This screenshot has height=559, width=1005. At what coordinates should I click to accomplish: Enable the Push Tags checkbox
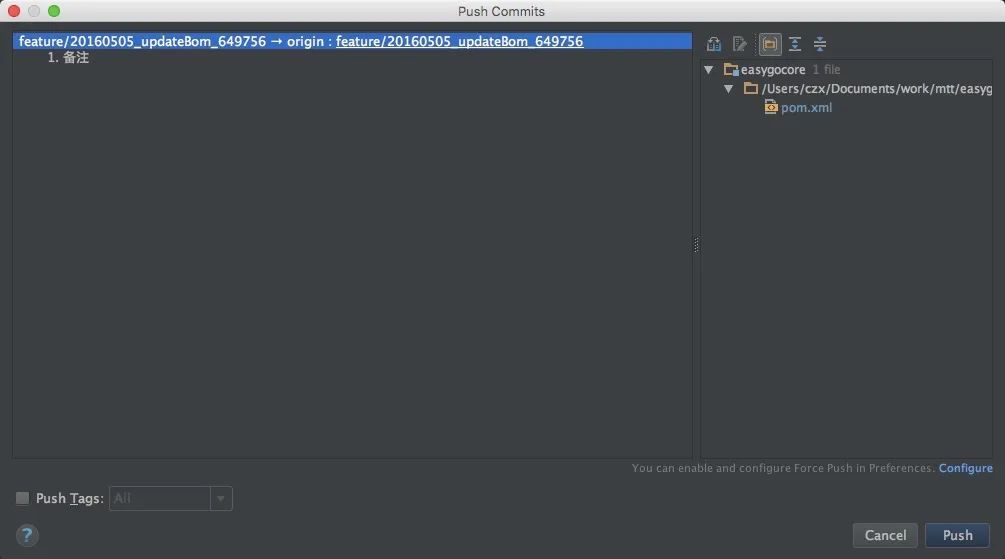(x=22, y=498)
